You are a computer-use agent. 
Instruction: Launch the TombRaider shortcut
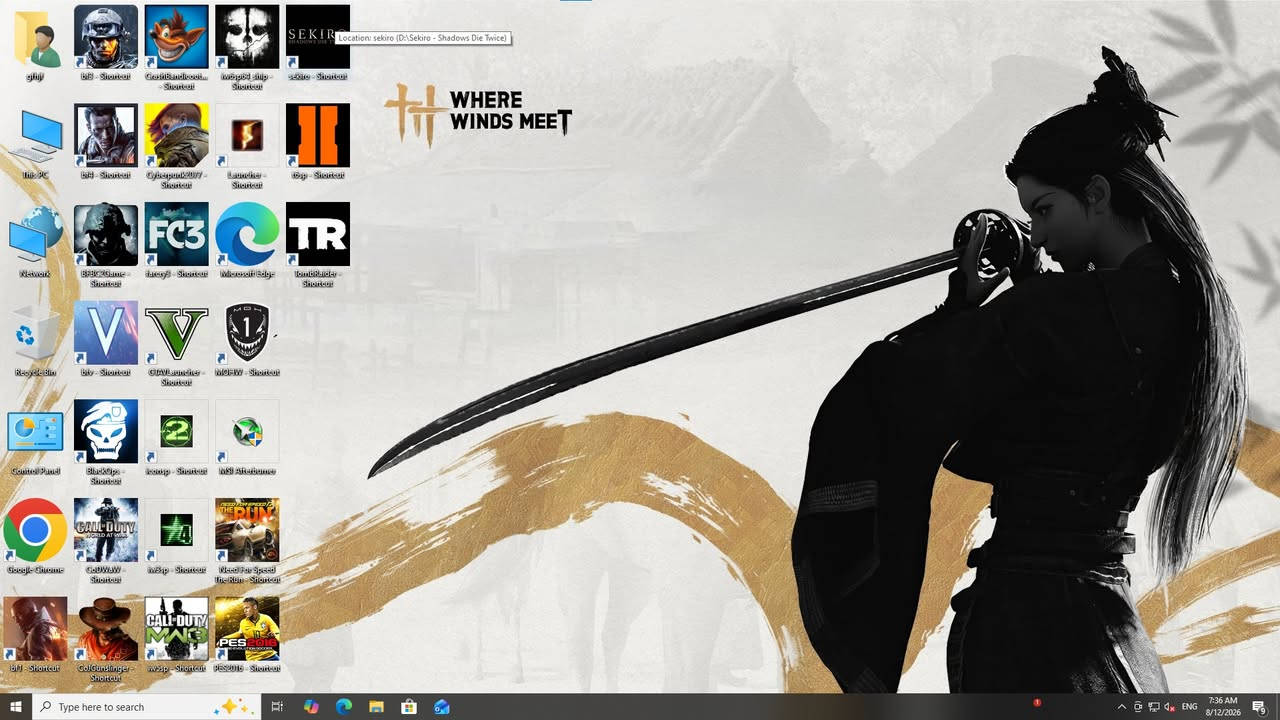[x=318, y=235]
